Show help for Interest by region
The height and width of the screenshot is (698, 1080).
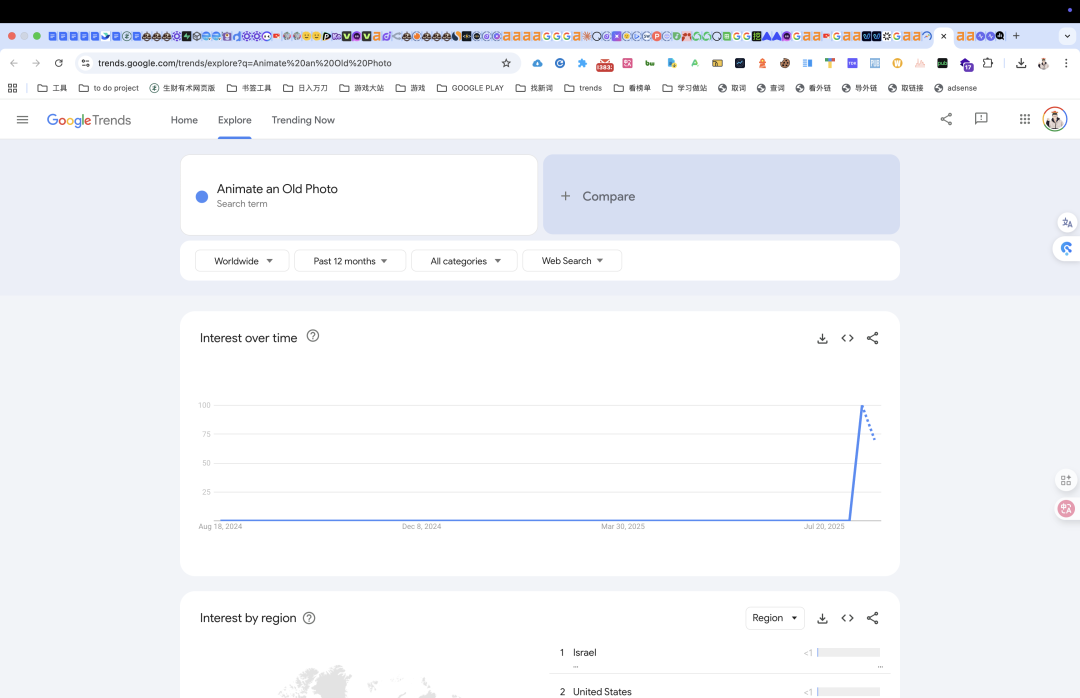coord(309,618)
